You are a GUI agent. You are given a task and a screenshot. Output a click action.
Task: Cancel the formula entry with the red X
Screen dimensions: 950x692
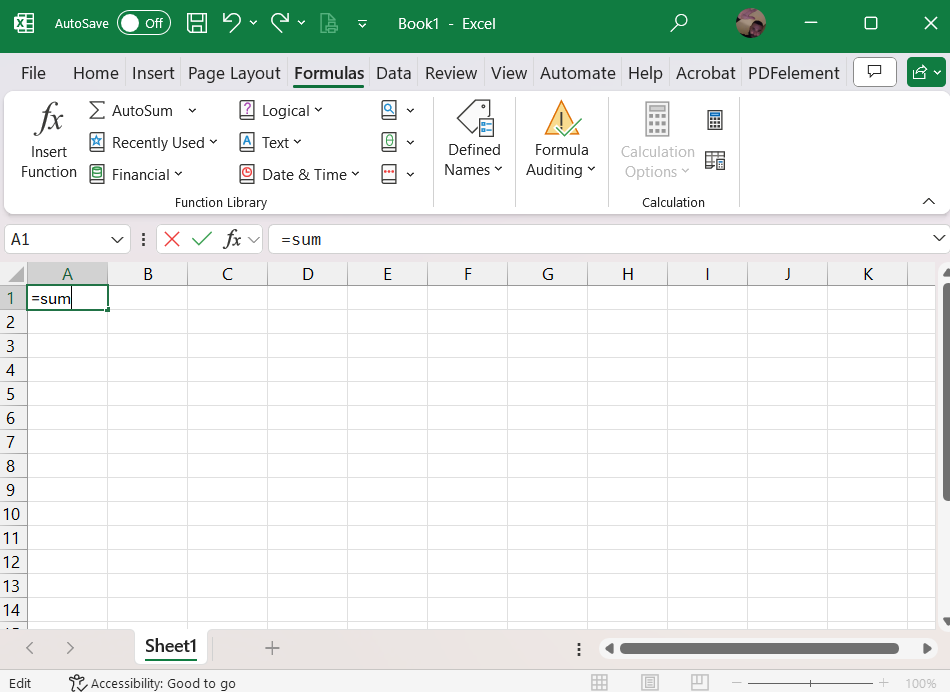(x=172, y=239)
